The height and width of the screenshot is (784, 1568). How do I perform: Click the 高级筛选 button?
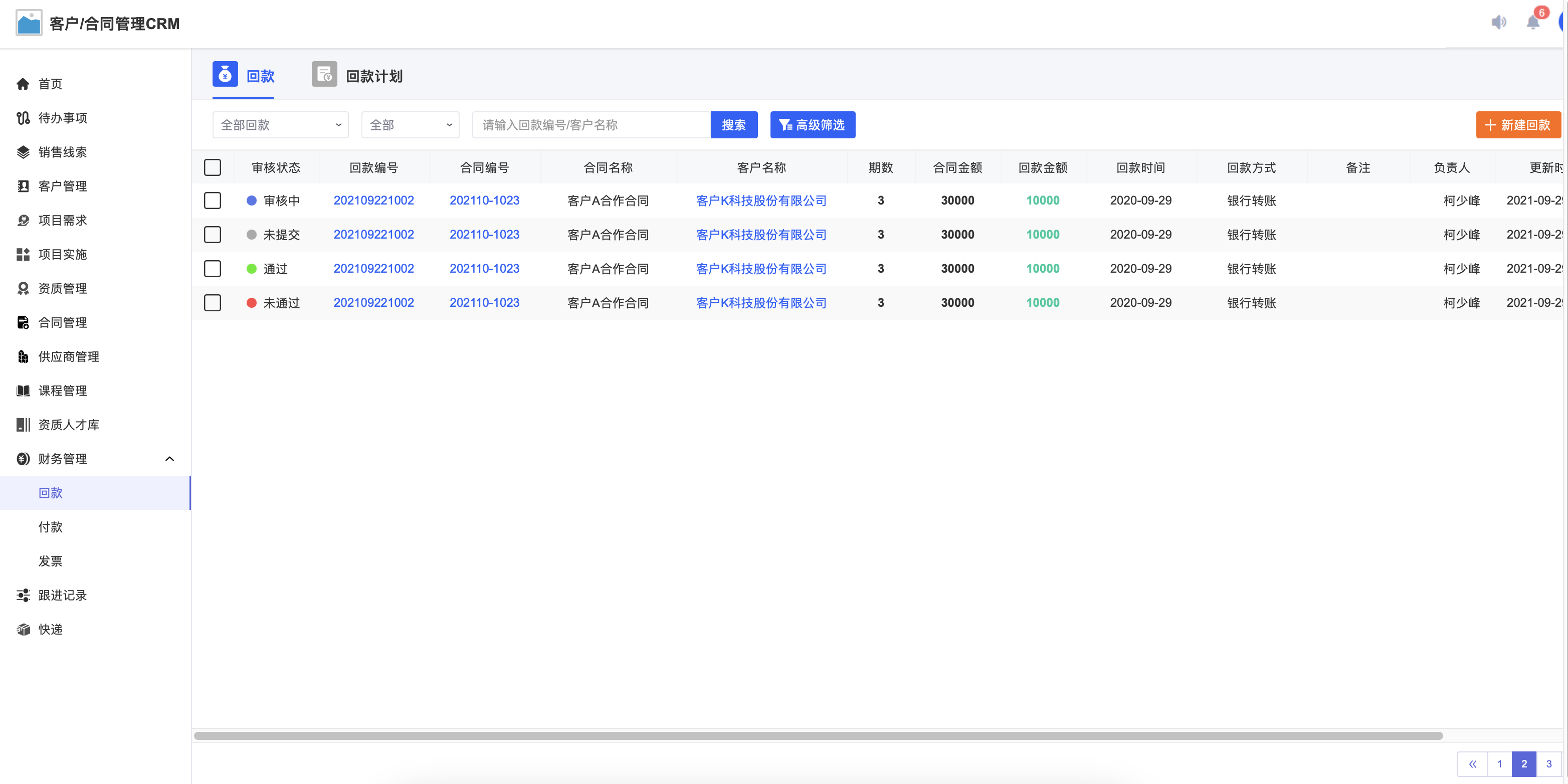(x=813, y=125)
